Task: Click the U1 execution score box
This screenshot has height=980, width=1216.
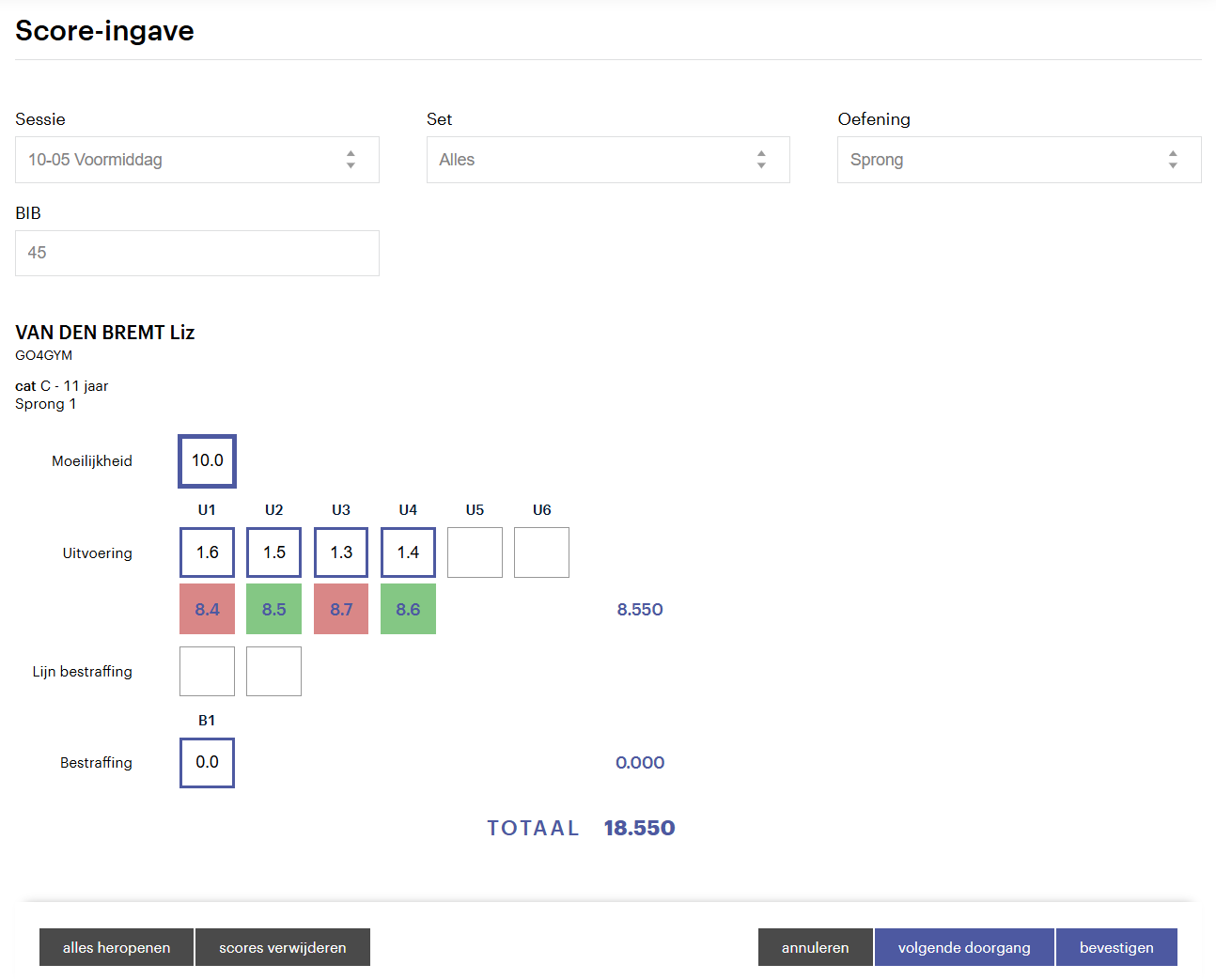Action: 207,552
